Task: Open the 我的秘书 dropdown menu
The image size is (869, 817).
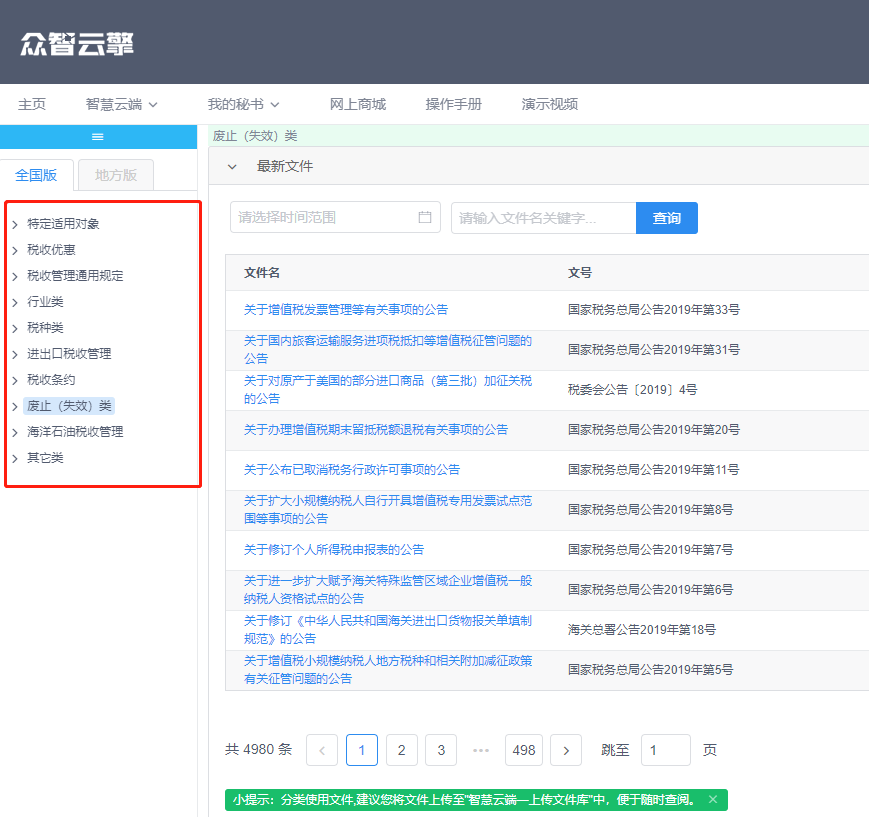Action: (243, 104)
